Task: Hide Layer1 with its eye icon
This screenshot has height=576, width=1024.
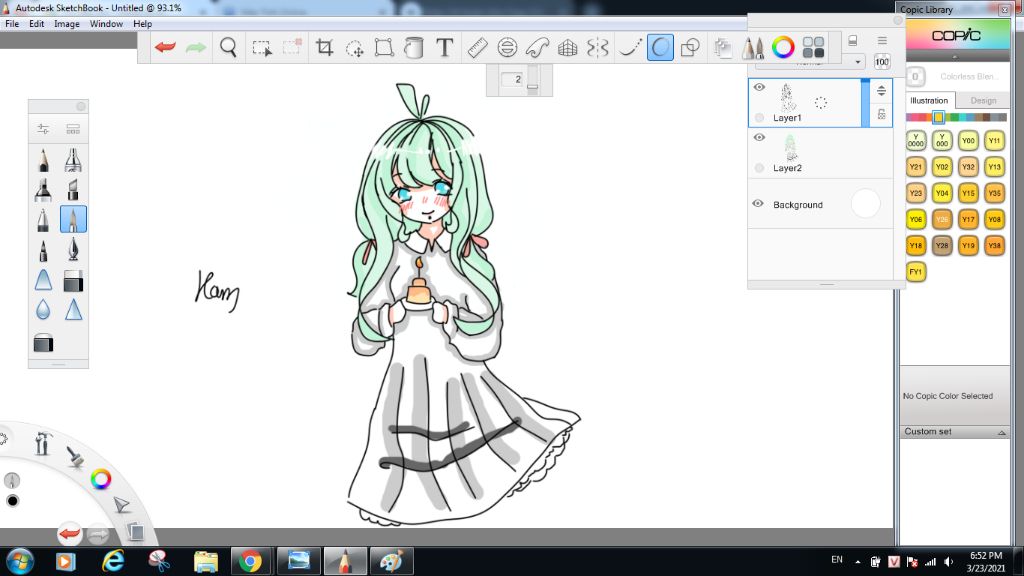Action: pos(759,87)
